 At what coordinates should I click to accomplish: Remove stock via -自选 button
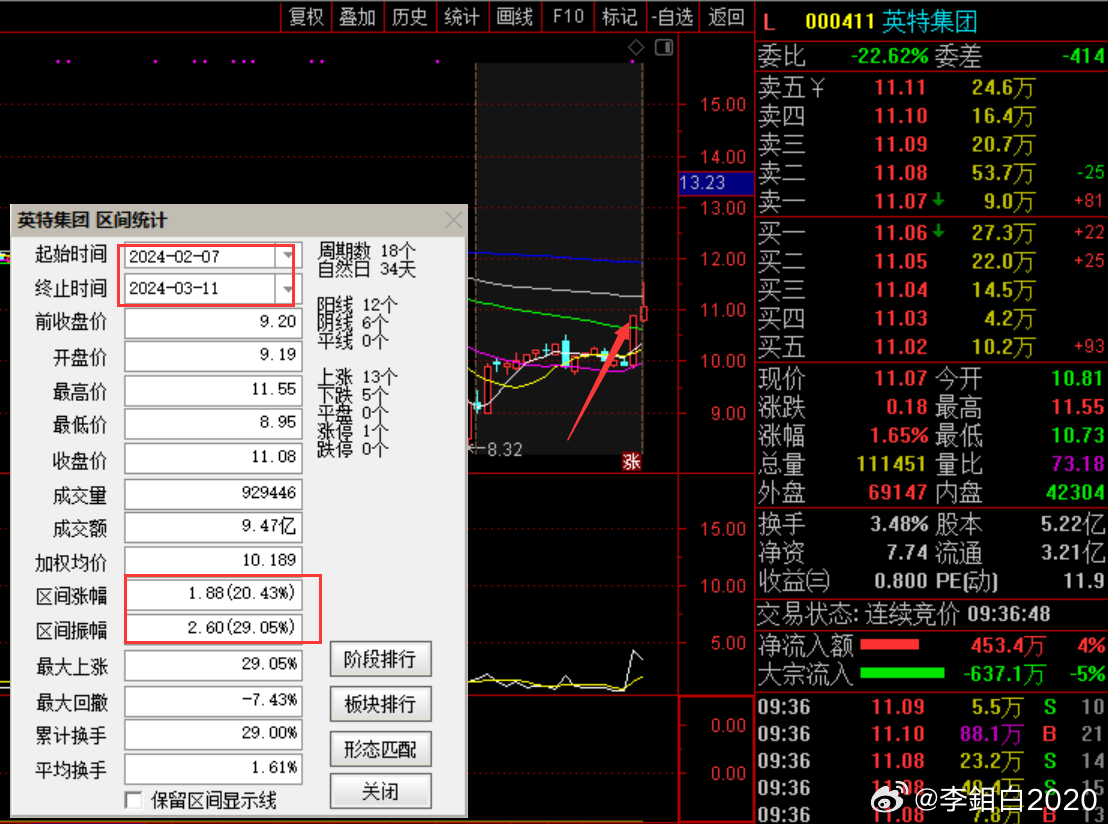coord(671,17)
